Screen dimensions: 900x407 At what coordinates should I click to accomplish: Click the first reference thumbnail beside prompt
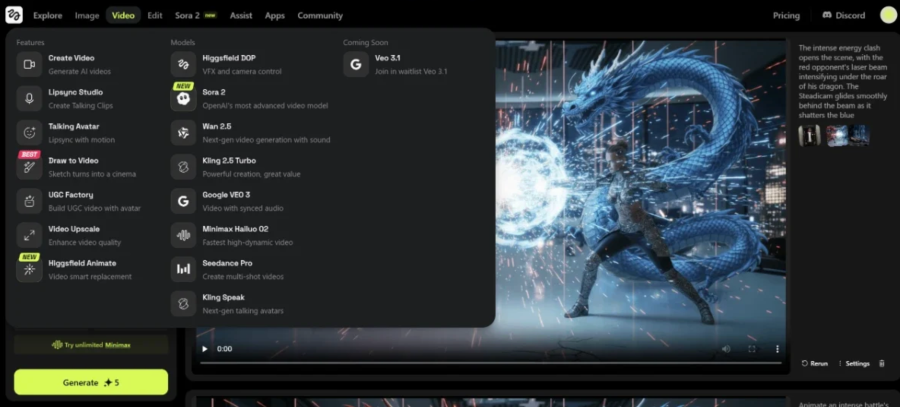pos(809,136)
